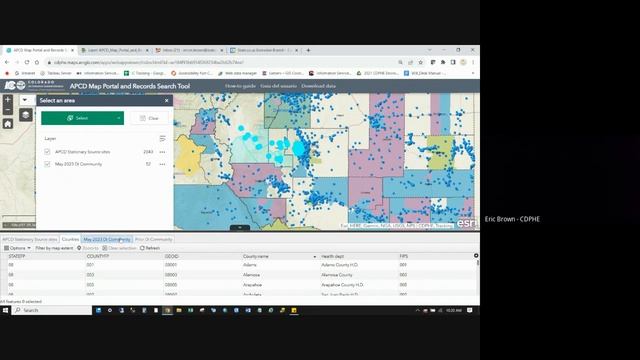The image size is (640, 360).
Task: Zoom out on the map
Action: tap(8, 110)
